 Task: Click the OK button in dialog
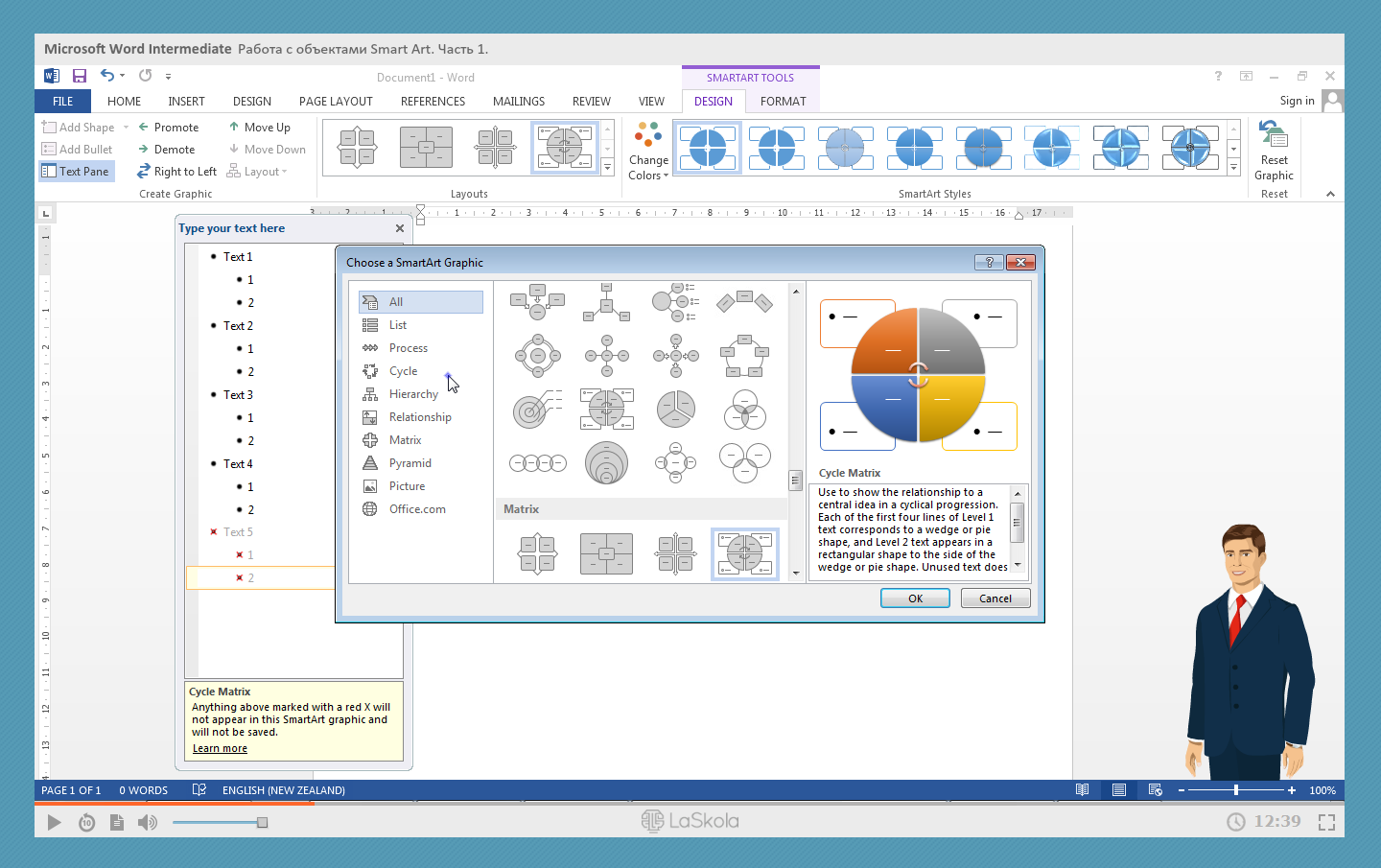pyautogui.click(x=915, y=598)
